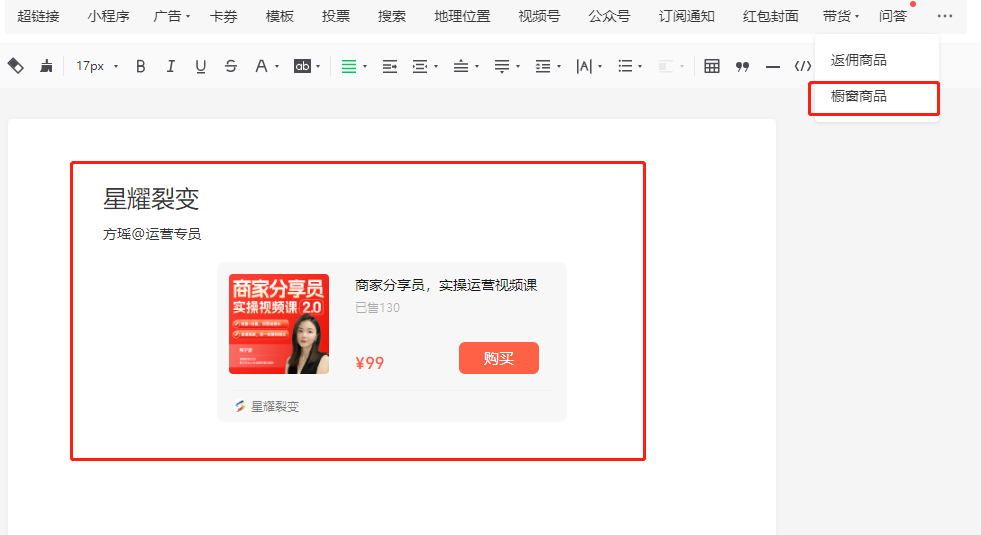
Task: Open the three-dot more options menu
Action: coord(945,16)
